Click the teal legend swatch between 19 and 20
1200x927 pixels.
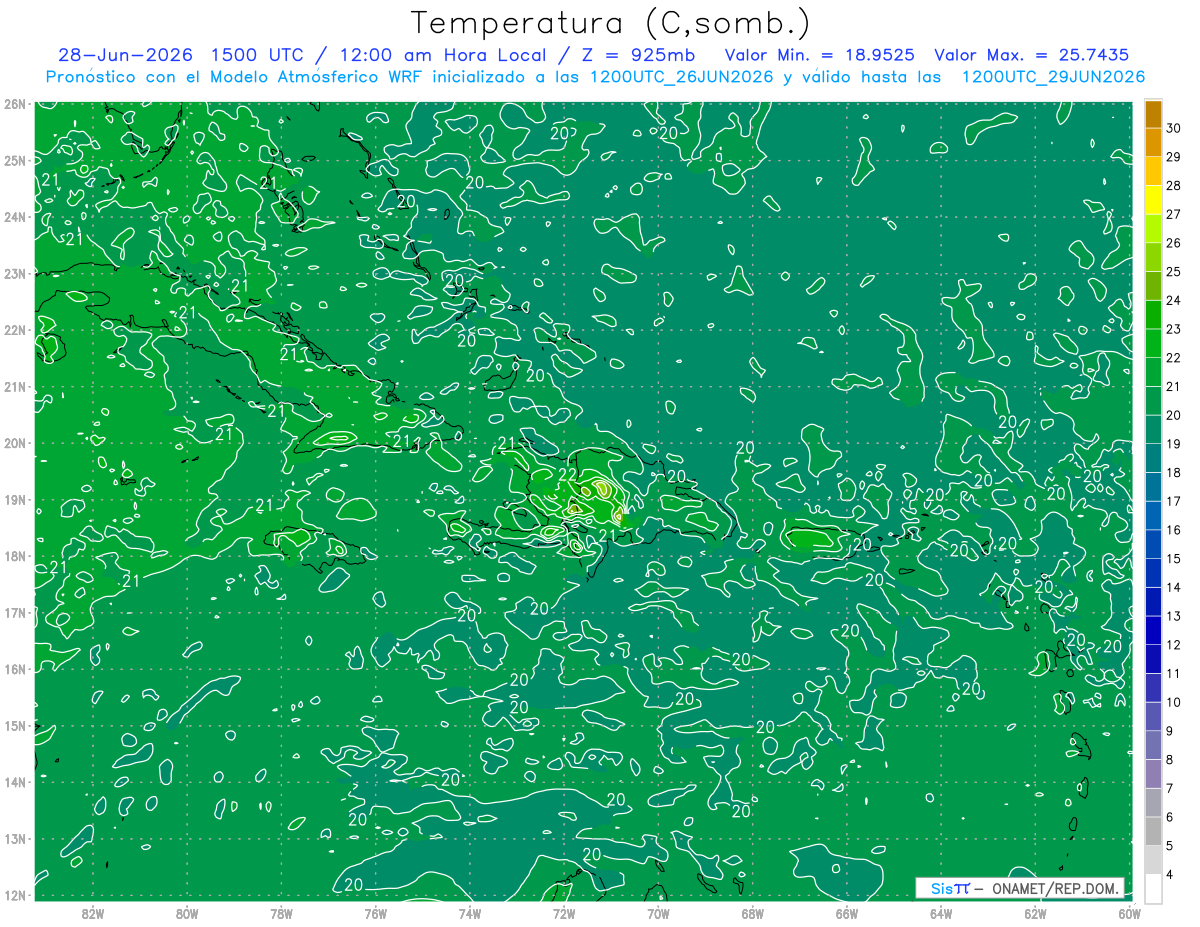(x=1153, y=429)
